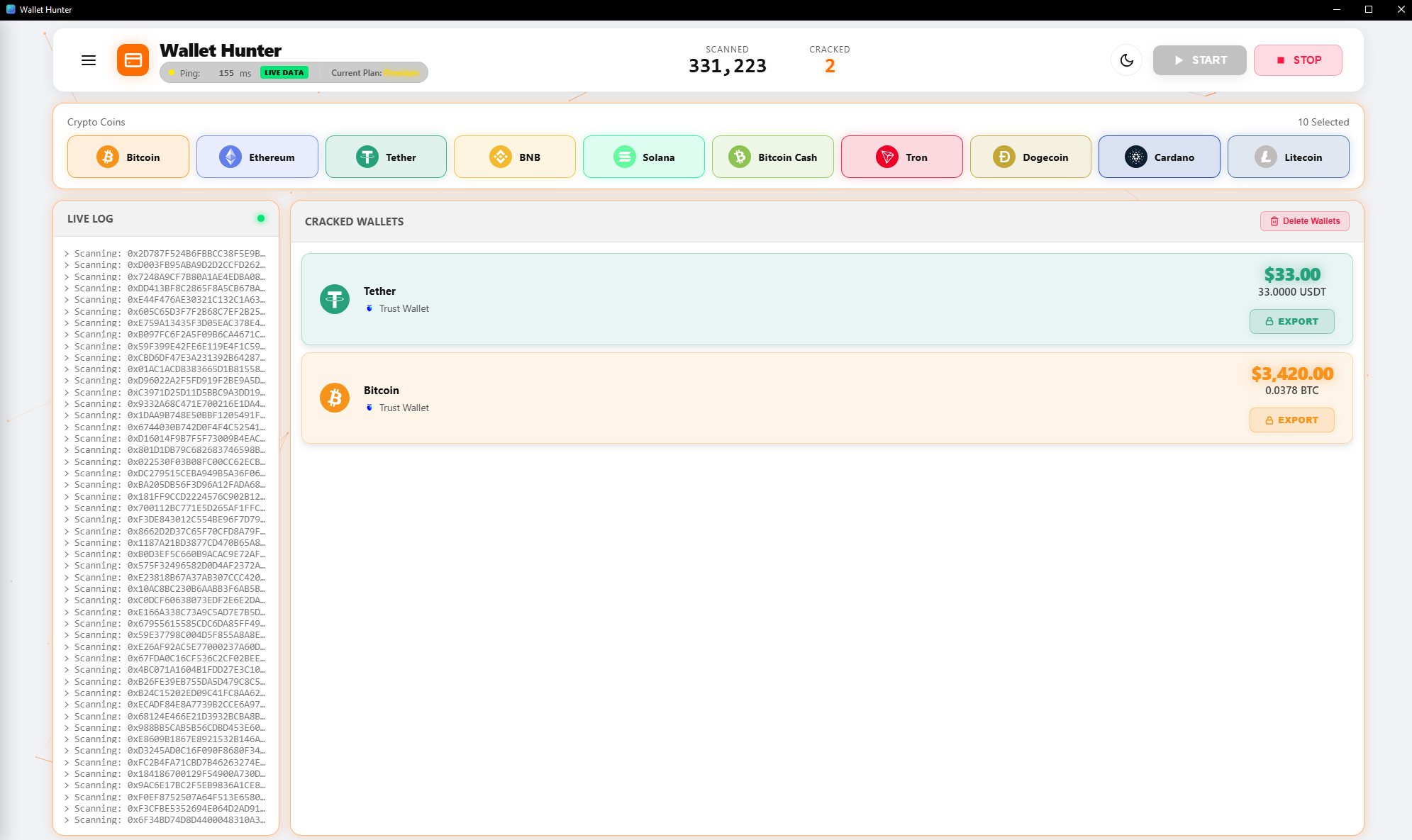Click the Dogecoin coin icon
Screen dimensions: 1412x840
[1004, 157]
